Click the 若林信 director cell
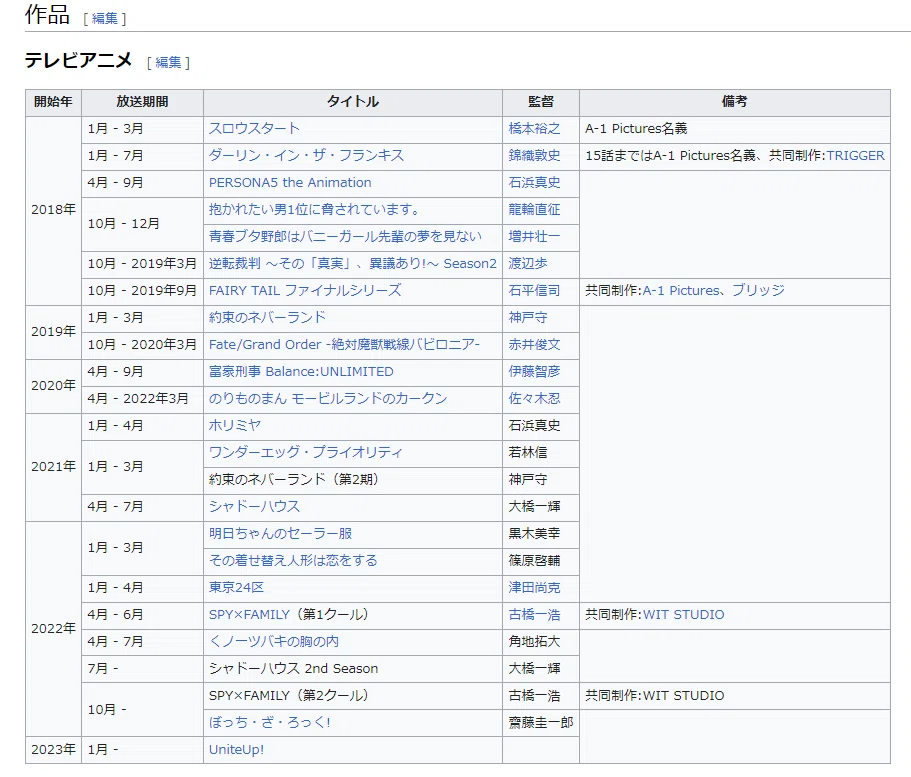The width and height of the screenshot is (911, 777). coord(541,453)
